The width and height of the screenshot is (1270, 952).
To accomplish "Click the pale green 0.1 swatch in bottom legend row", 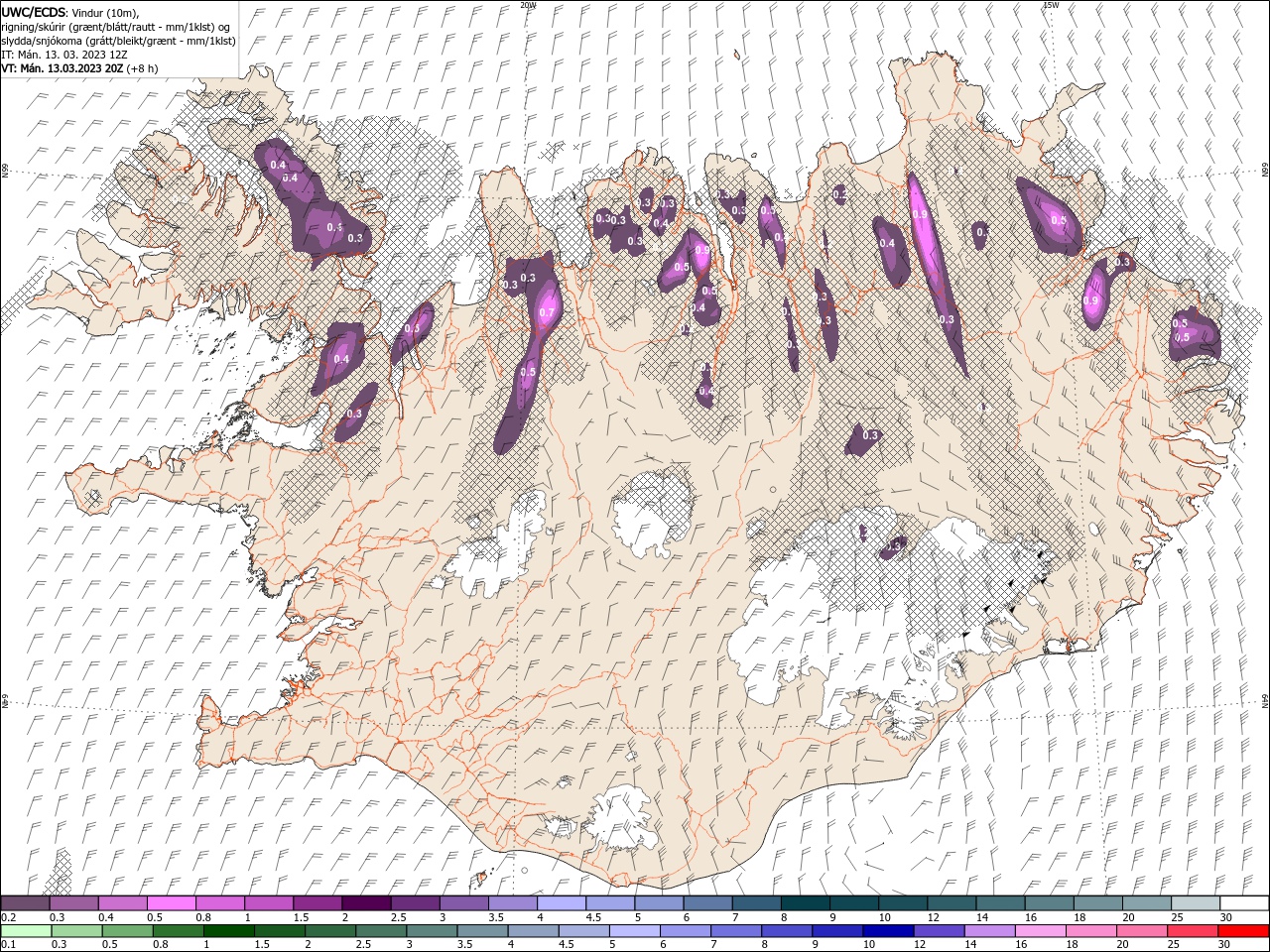I will click(x=26, y=931).
